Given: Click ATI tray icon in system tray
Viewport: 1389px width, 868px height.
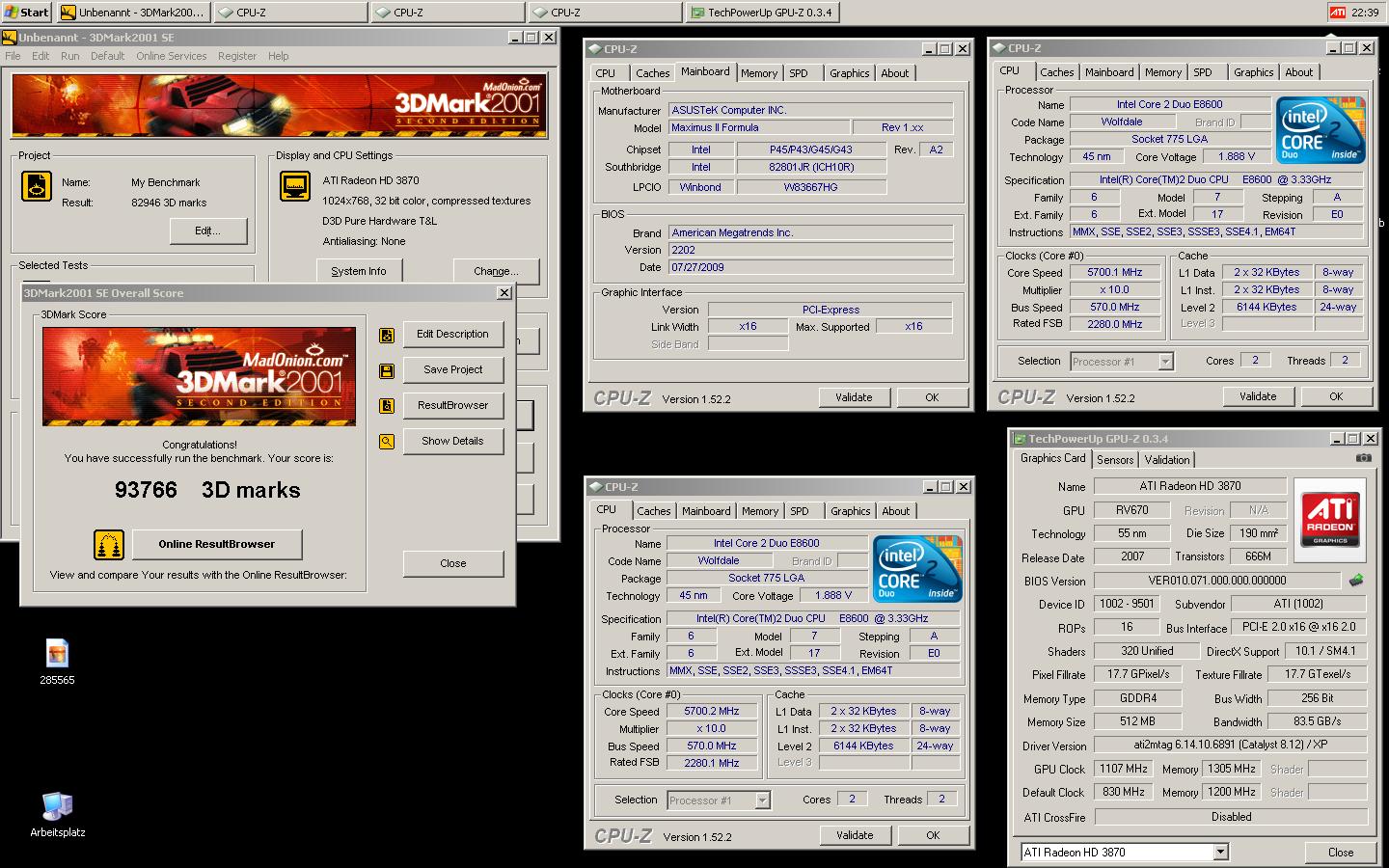Looking at the screenshot, I should tap(1337, 13).
